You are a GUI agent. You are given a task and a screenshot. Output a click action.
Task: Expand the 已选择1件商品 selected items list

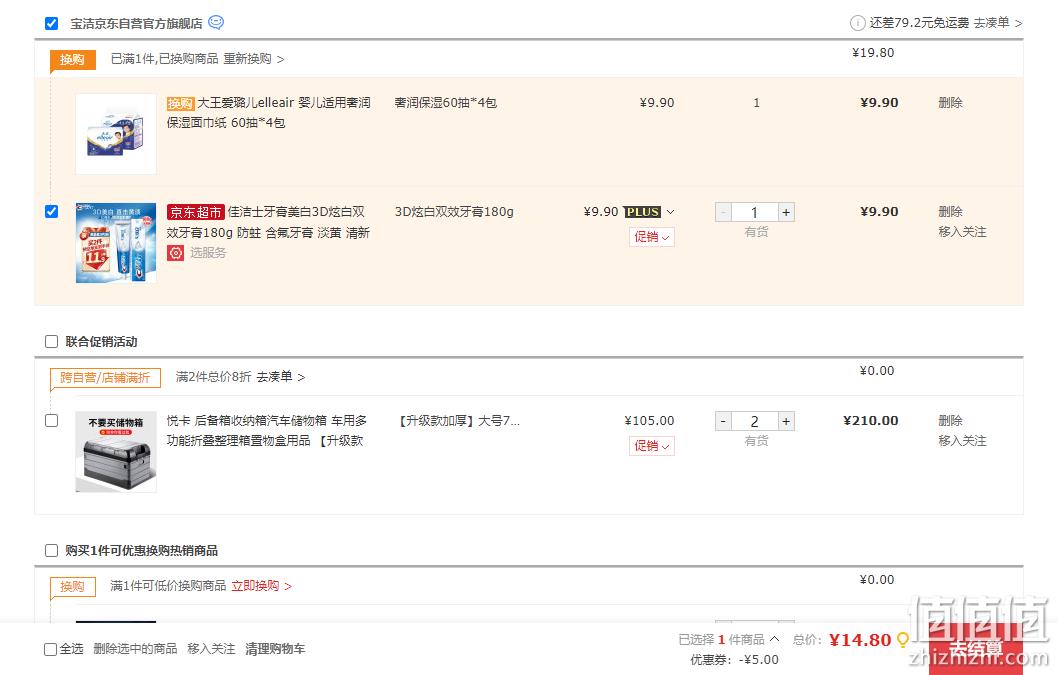(774, 639)
